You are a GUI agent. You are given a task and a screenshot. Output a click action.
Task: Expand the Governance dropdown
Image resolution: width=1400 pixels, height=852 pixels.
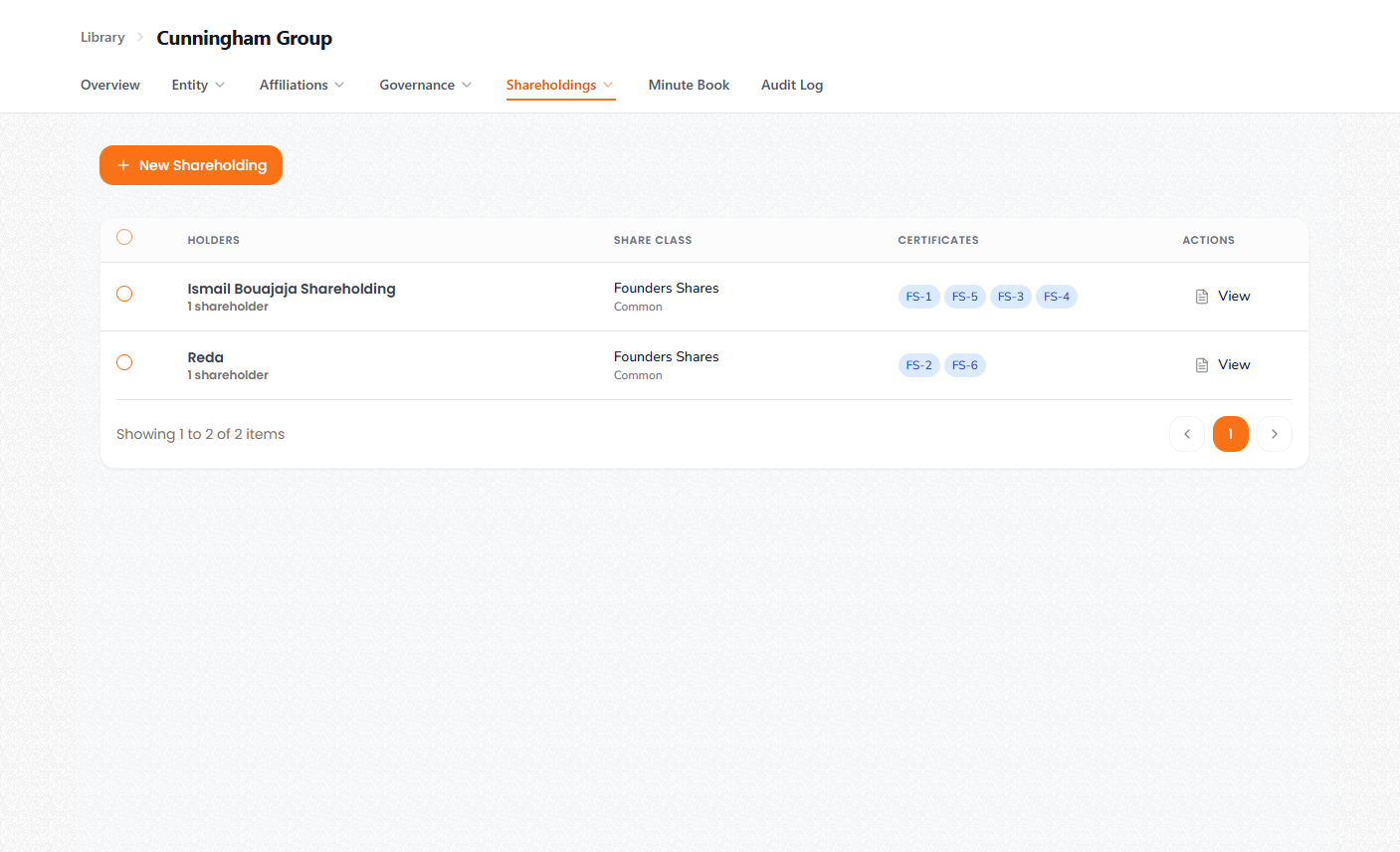pyautogui.click(x=425, y=86)
